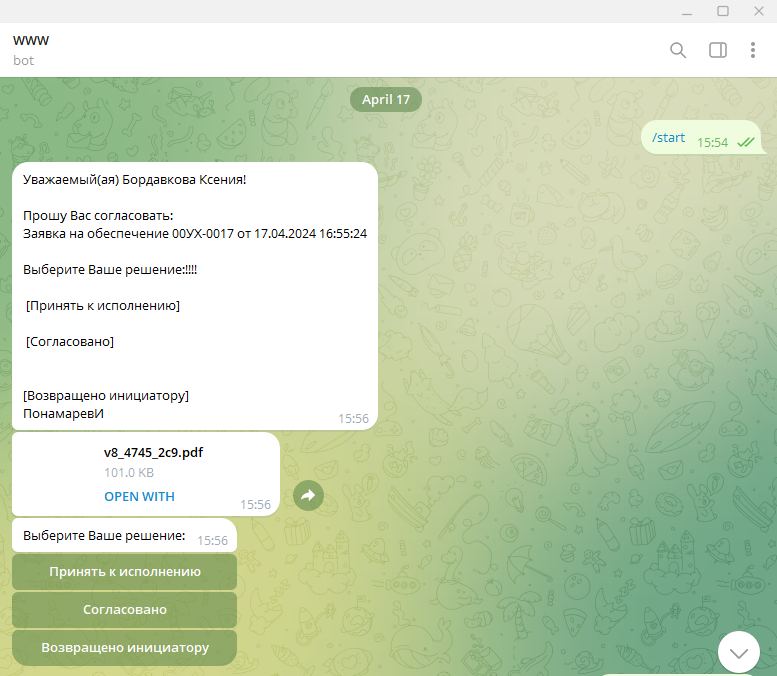Click the double-check read receipt icon
This screenshot has width=777, height=676.
[746, 143]
